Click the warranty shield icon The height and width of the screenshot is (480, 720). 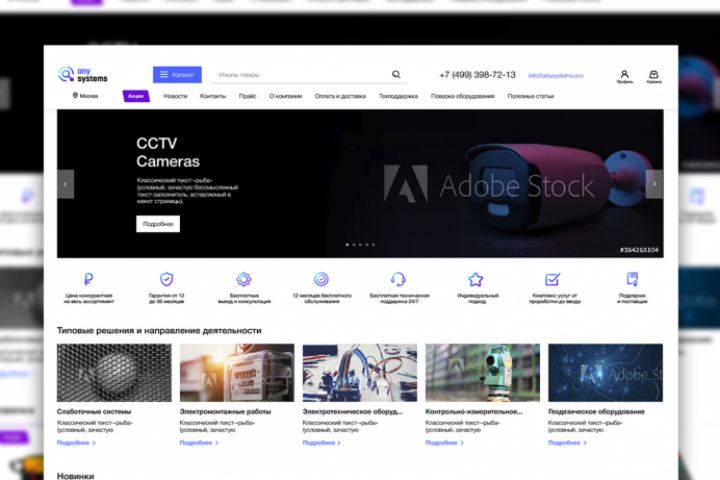pos(167,279)
